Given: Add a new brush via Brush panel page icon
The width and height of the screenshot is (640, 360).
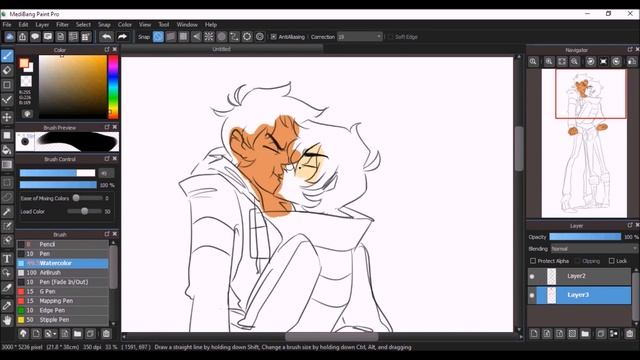Looking at the screenshot, I should coord(36,334).
